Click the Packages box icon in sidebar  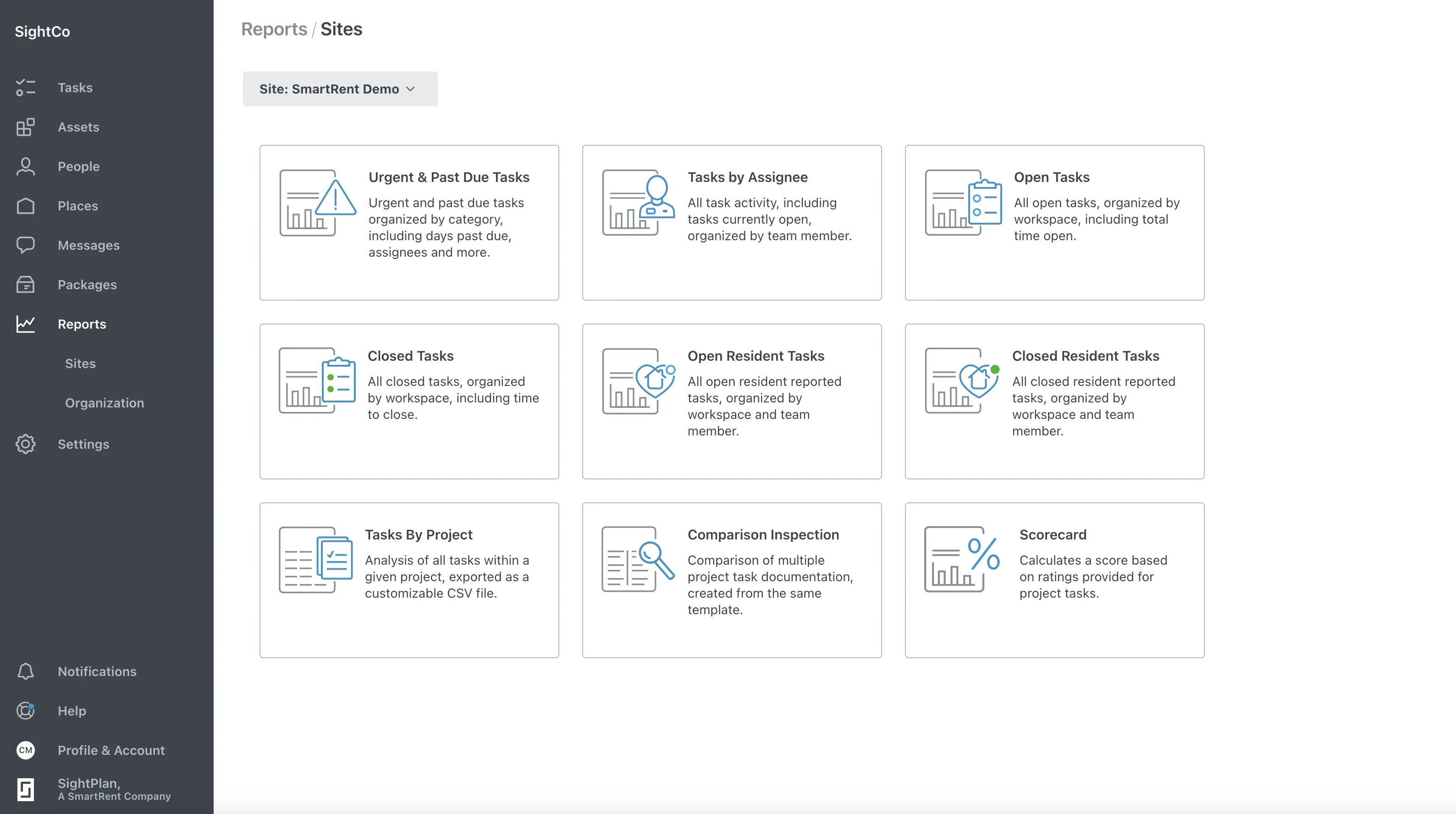(25, 285)
